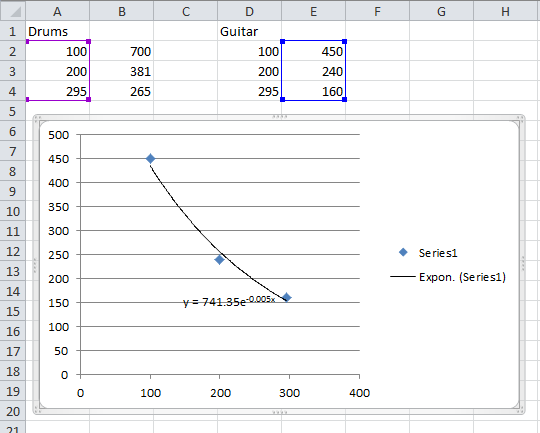The height and width of the screenshot is (433, 540).
Task: Select the chart data point near 160
Action: point(287,297)
